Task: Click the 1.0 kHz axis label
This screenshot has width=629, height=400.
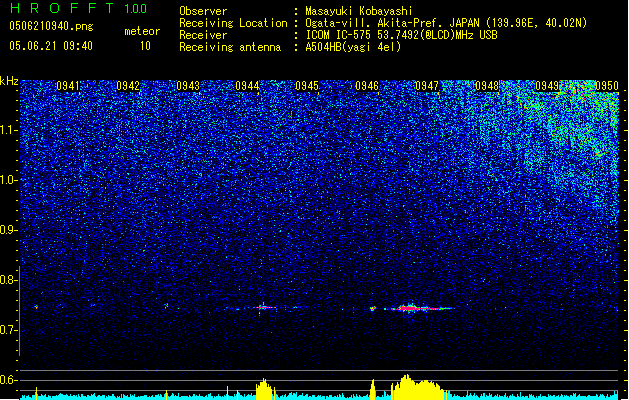Action: coord(9,180)
